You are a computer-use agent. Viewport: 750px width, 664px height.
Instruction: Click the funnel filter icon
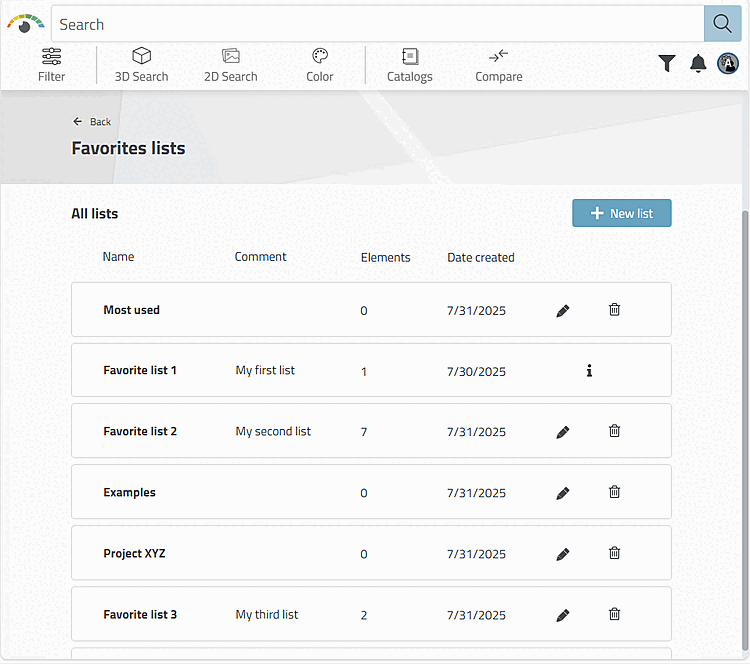coord(666,63)
